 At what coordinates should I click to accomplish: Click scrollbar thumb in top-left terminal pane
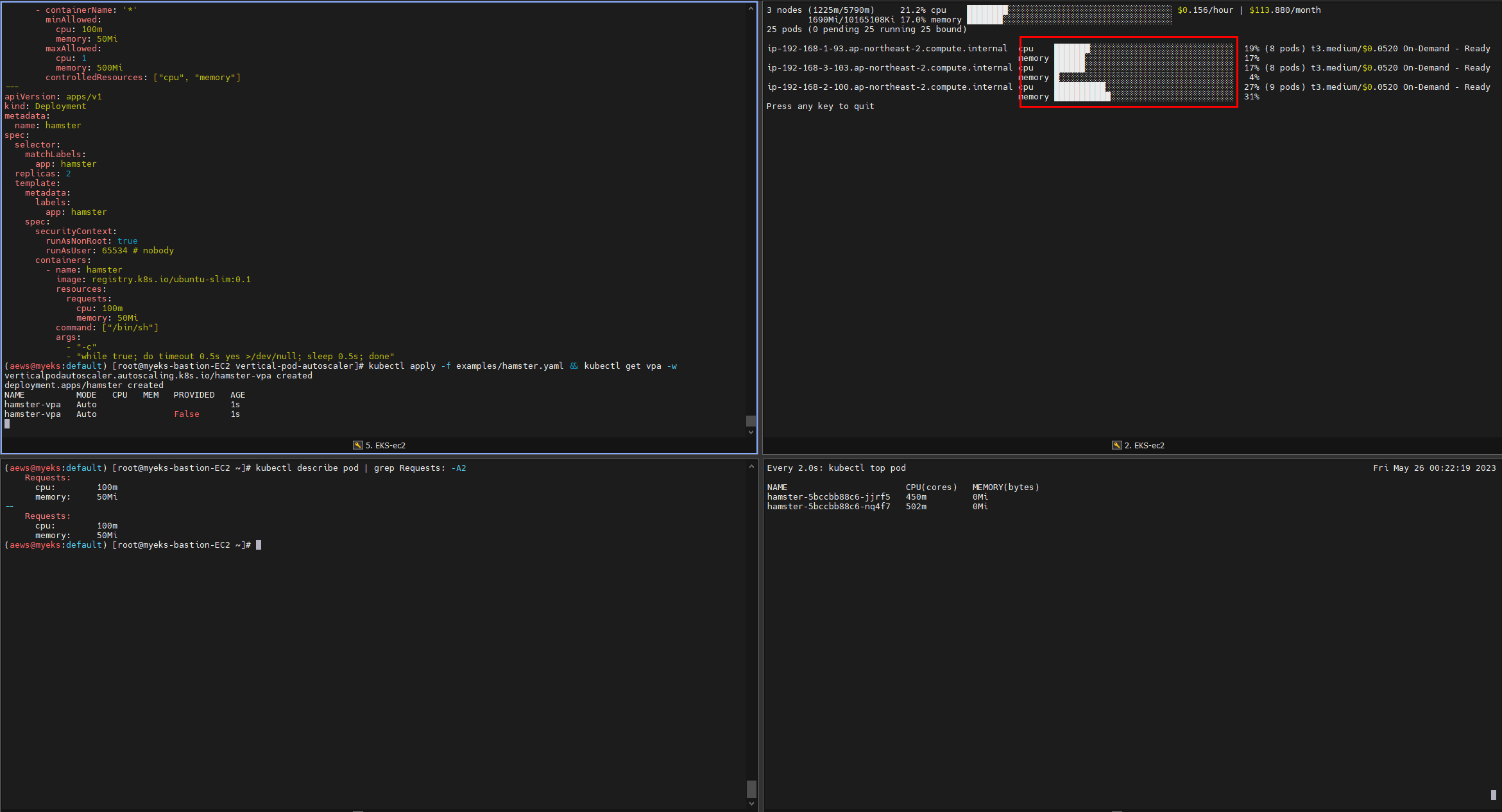pos(751,421)
